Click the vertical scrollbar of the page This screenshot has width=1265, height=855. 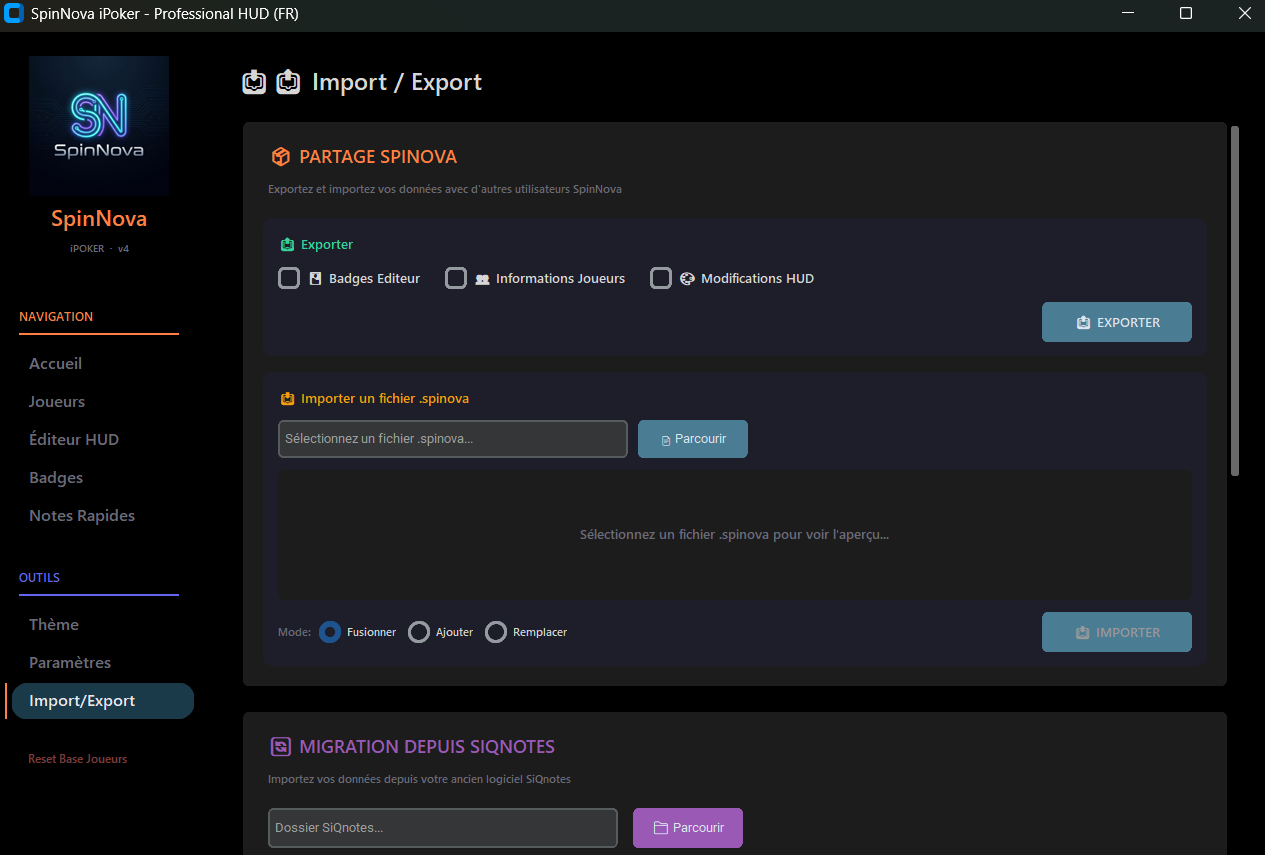1235,300
